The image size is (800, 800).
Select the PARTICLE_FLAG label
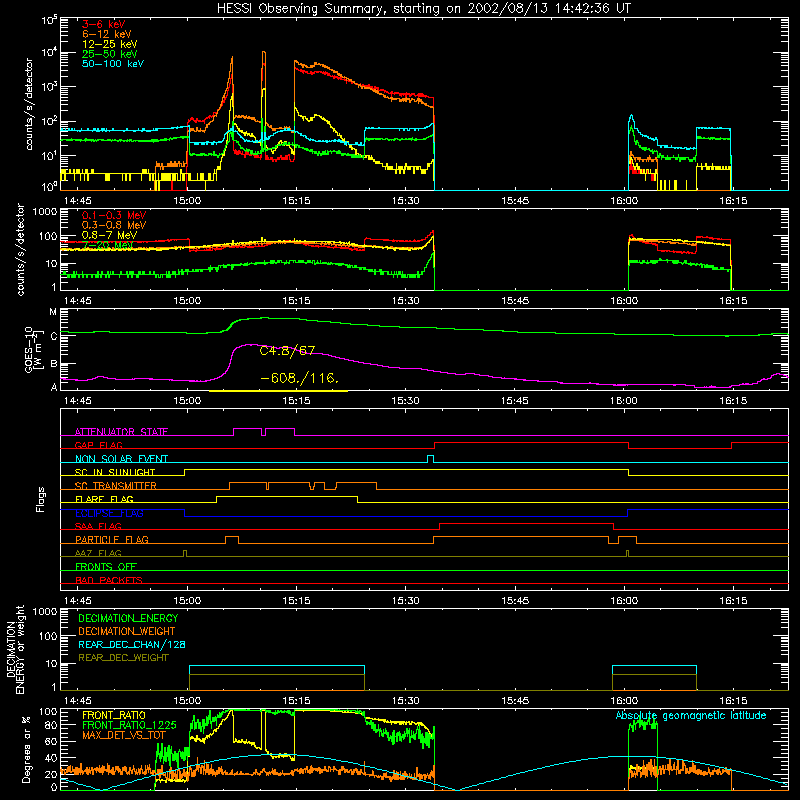[112, 539]
